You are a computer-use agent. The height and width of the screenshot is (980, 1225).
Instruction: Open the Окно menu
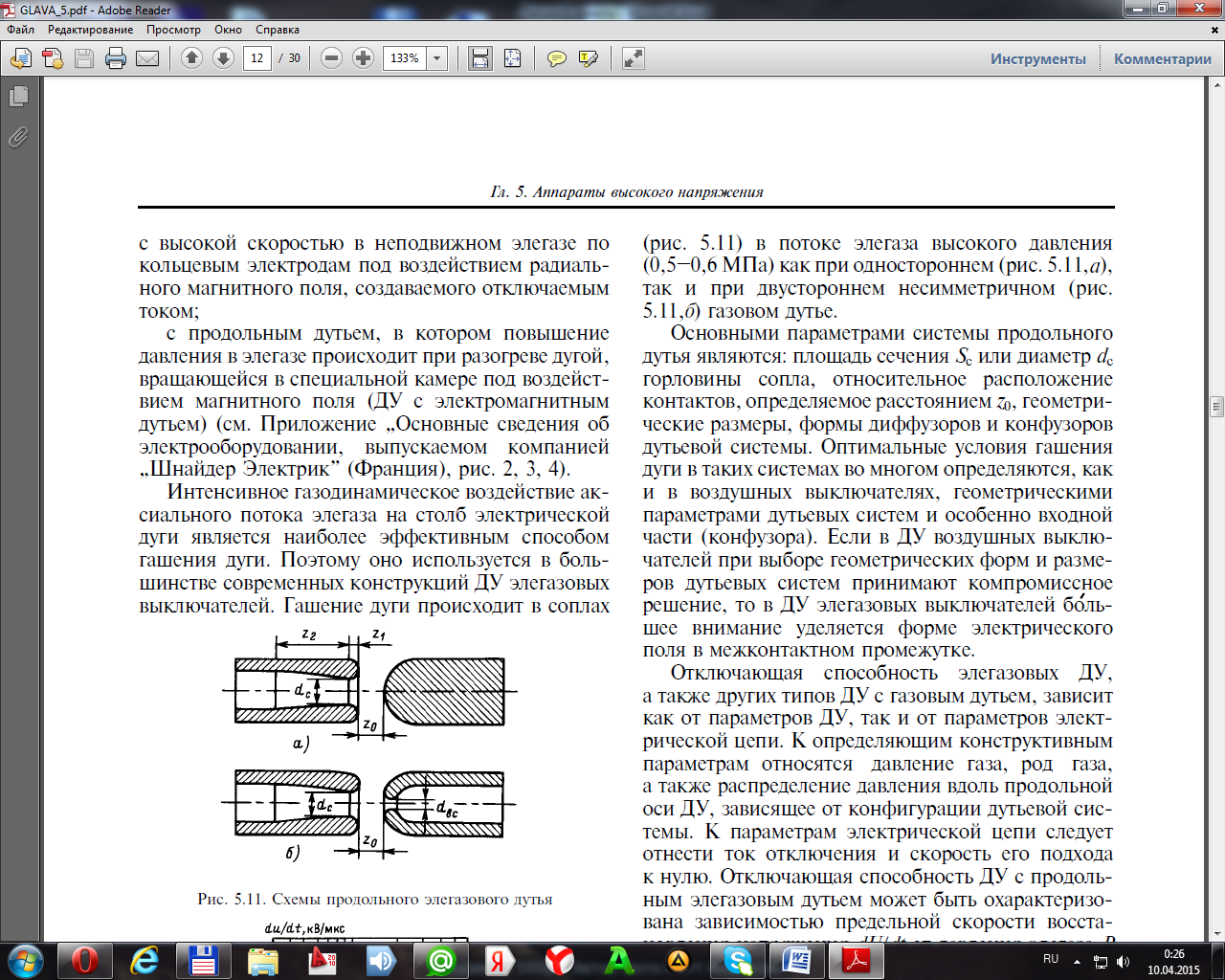coord(228,30)
